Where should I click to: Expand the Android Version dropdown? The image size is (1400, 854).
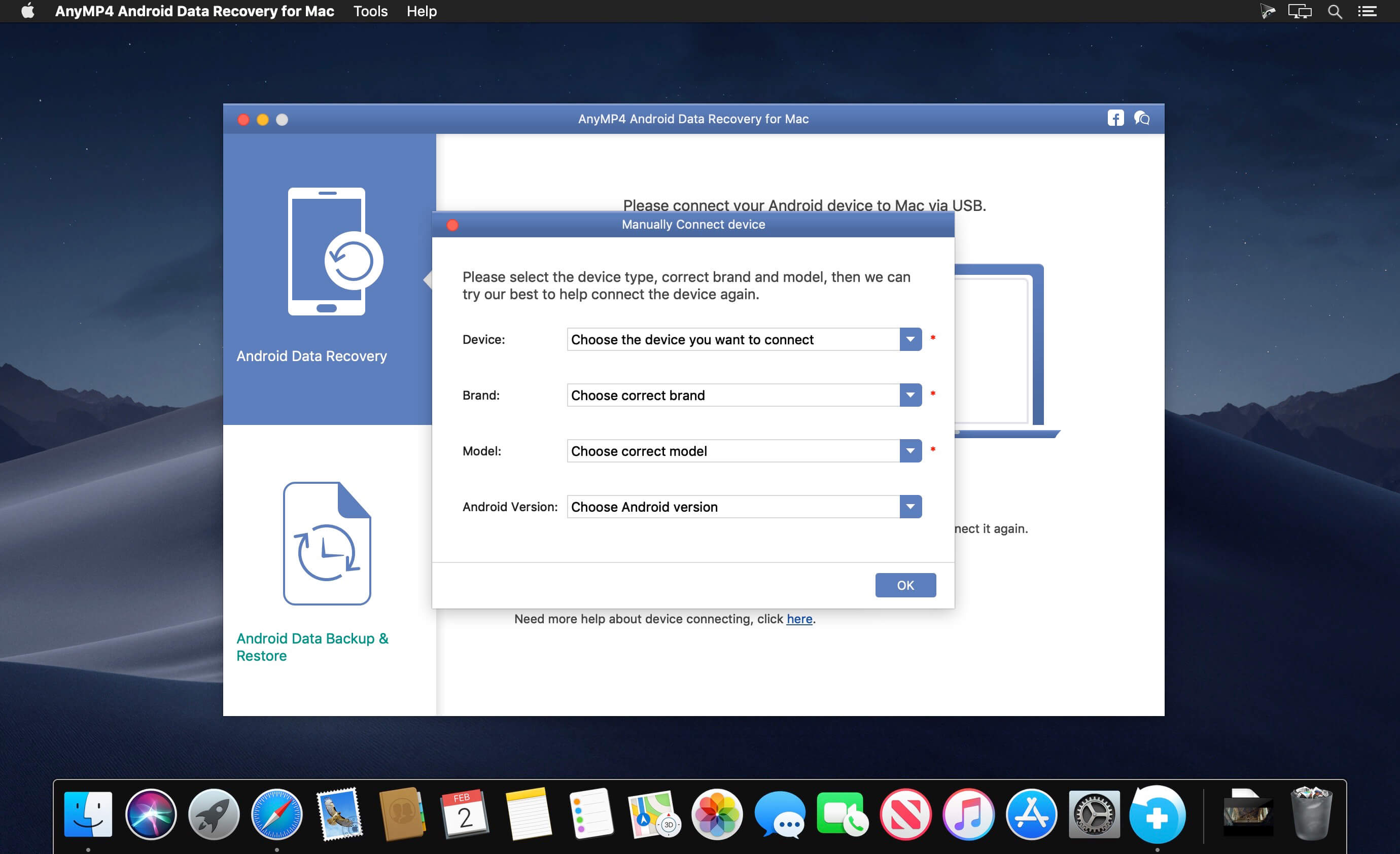(x=910, y=506)
